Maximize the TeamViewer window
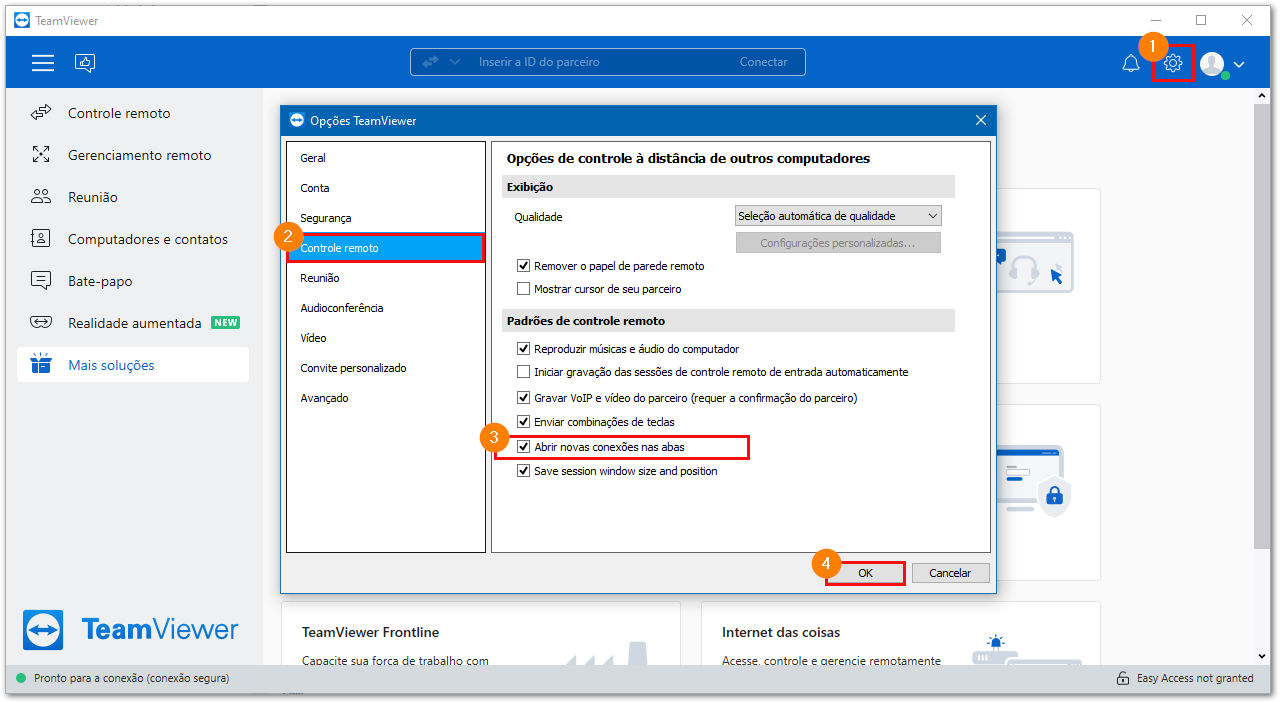This screenshot has height=703, width=1280. [x=1201, y=20]
